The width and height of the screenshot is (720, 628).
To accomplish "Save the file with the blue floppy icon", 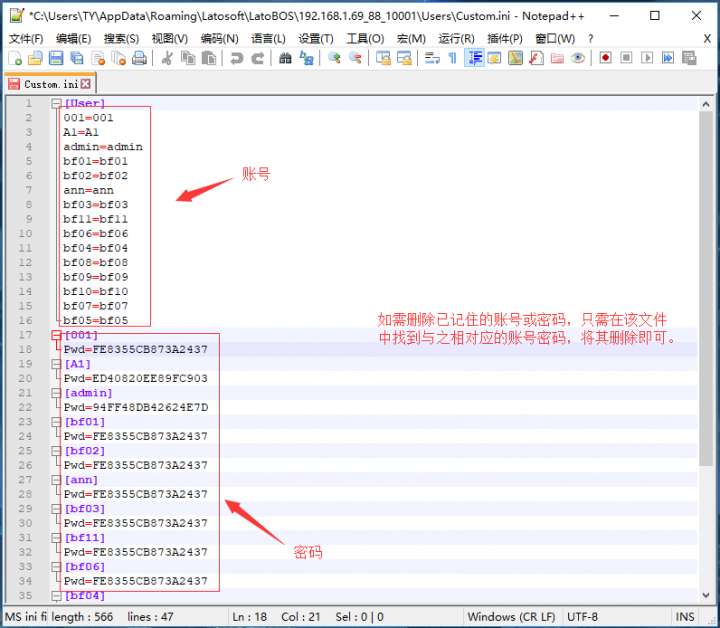I will coord(56,58).
